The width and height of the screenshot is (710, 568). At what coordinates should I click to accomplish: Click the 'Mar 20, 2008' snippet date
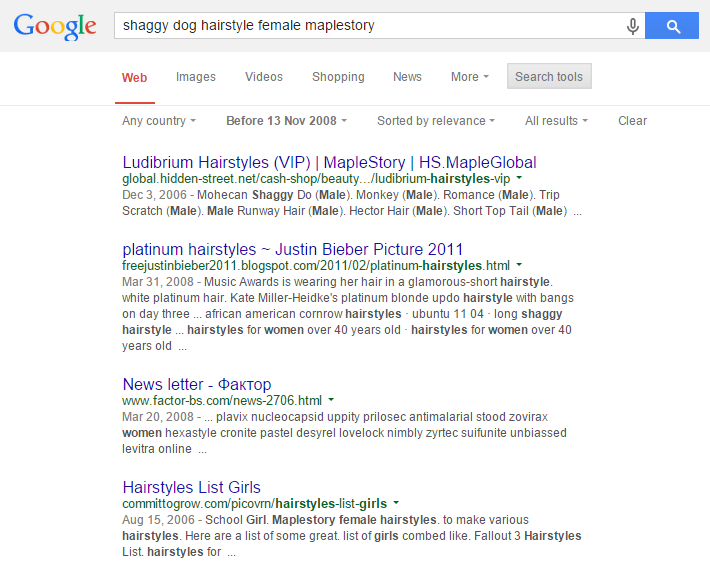(x=158, y=417)
